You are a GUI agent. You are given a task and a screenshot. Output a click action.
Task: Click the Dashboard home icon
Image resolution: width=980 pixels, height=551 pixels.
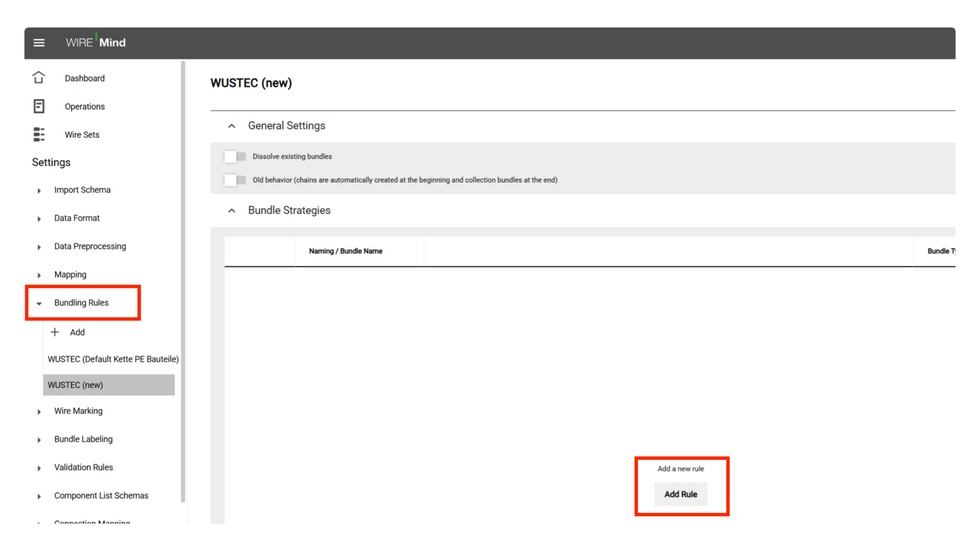pos(39,77)
